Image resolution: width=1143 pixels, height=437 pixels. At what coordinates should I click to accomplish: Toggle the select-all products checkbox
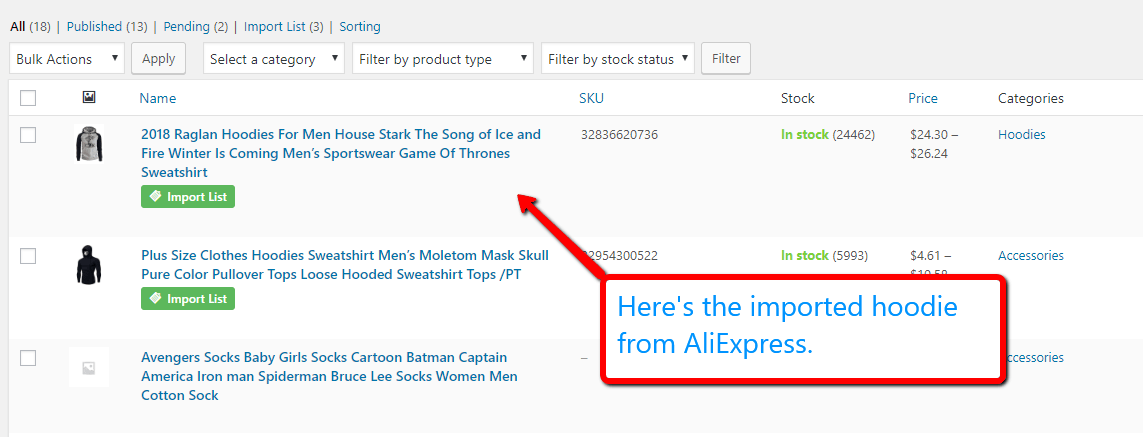click(28, 98)
